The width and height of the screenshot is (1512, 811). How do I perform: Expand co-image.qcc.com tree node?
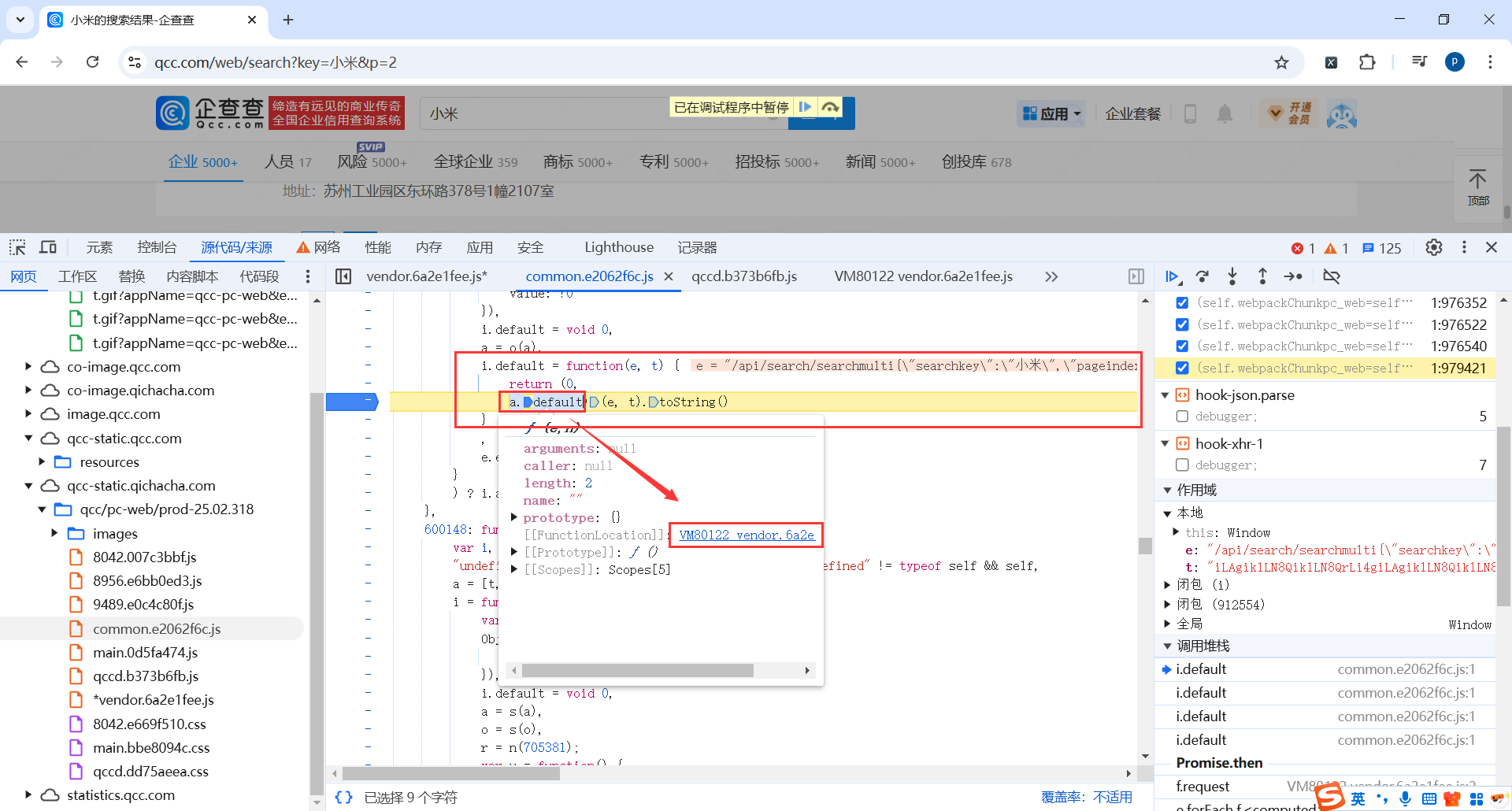(x=28, y=367)
